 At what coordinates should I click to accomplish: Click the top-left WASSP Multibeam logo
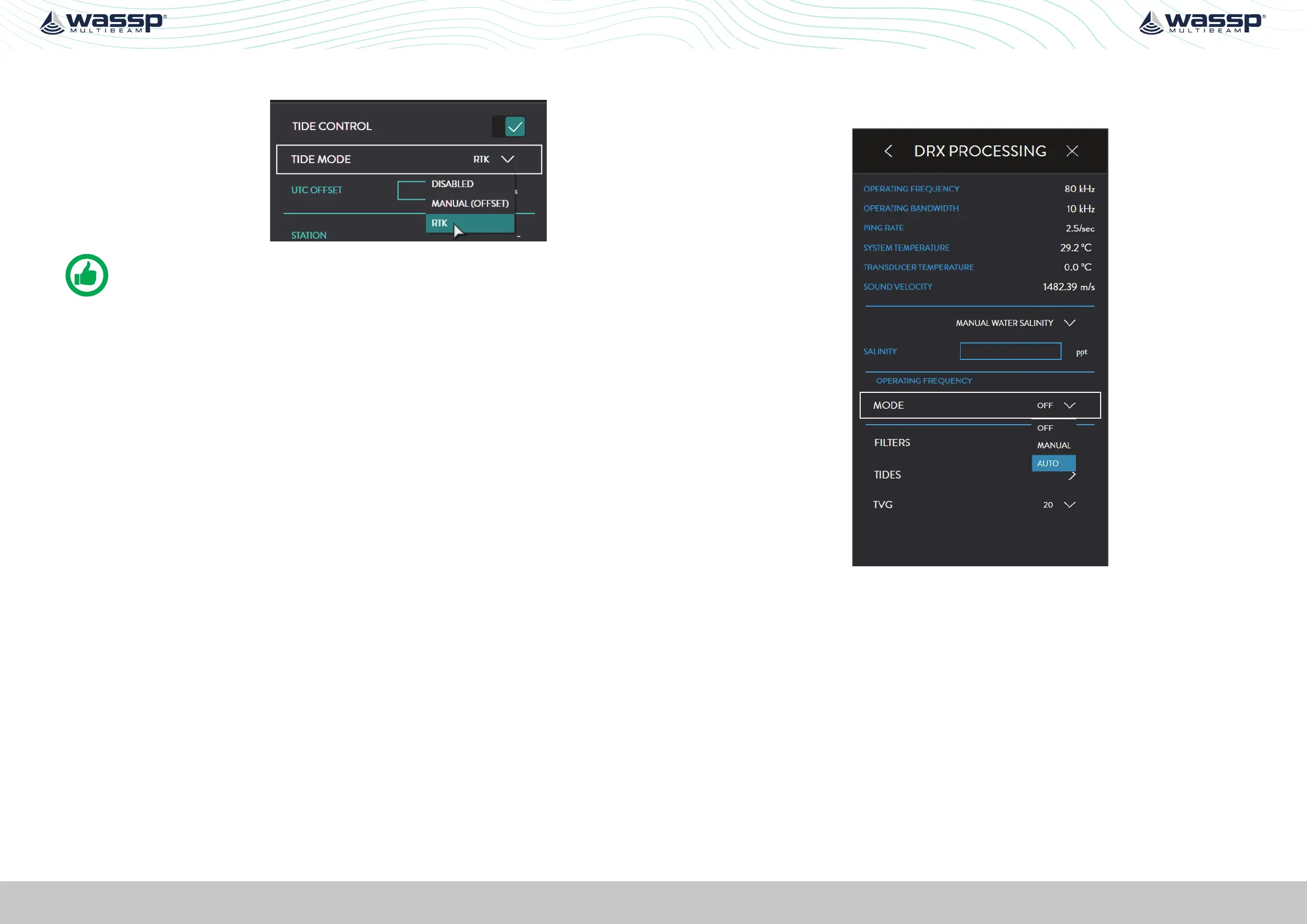pos(103,22)
